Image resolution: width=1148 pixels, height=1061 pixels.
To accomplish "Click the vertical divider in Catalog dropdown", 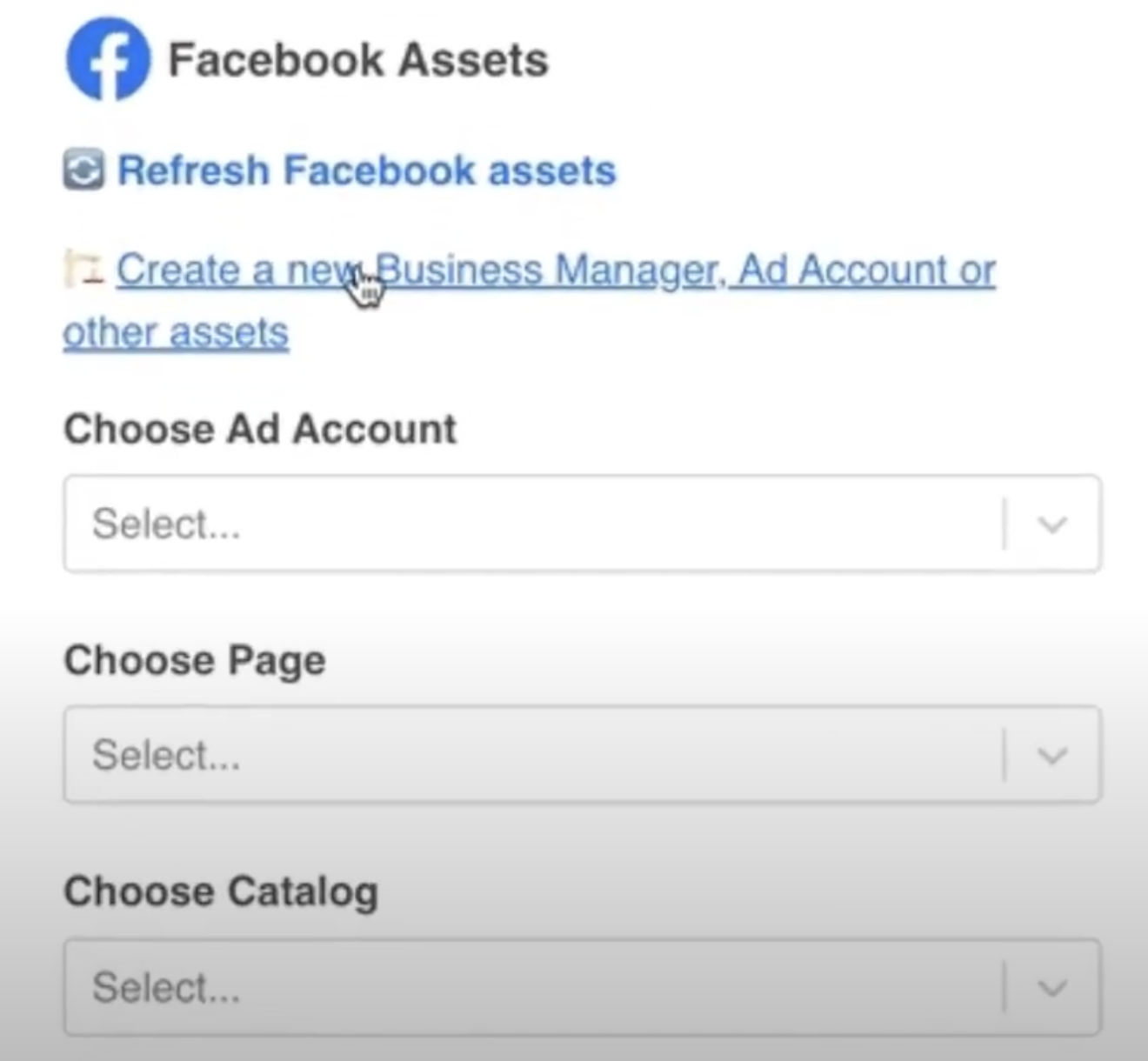I will coord(1004,988).
